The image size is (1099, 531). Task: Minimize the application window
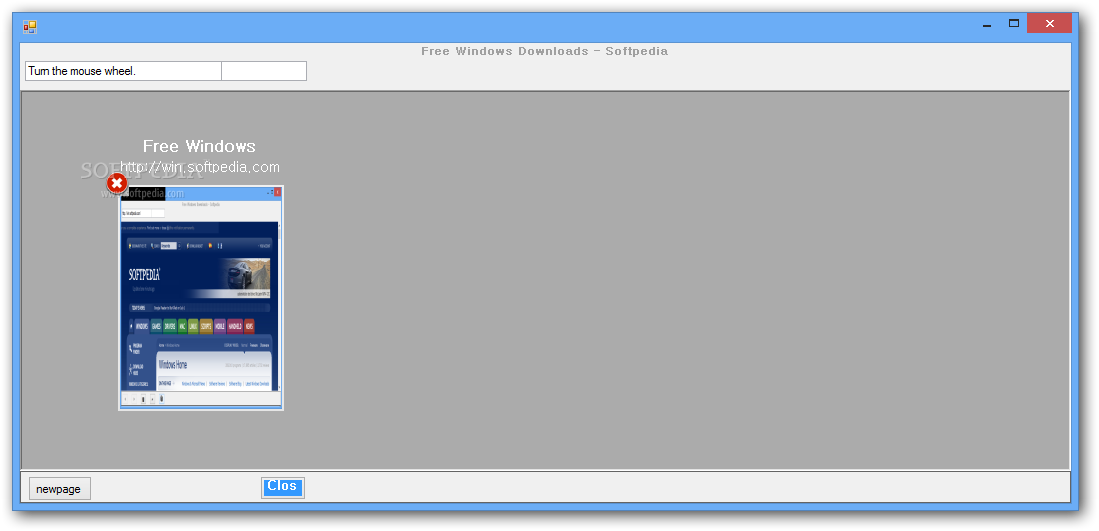pos(987,24)
